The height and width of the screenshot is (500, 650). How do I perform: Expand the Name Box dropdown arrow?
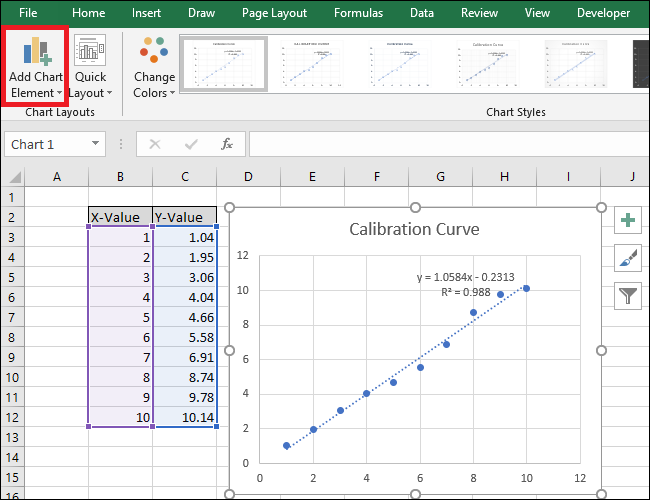95,144
